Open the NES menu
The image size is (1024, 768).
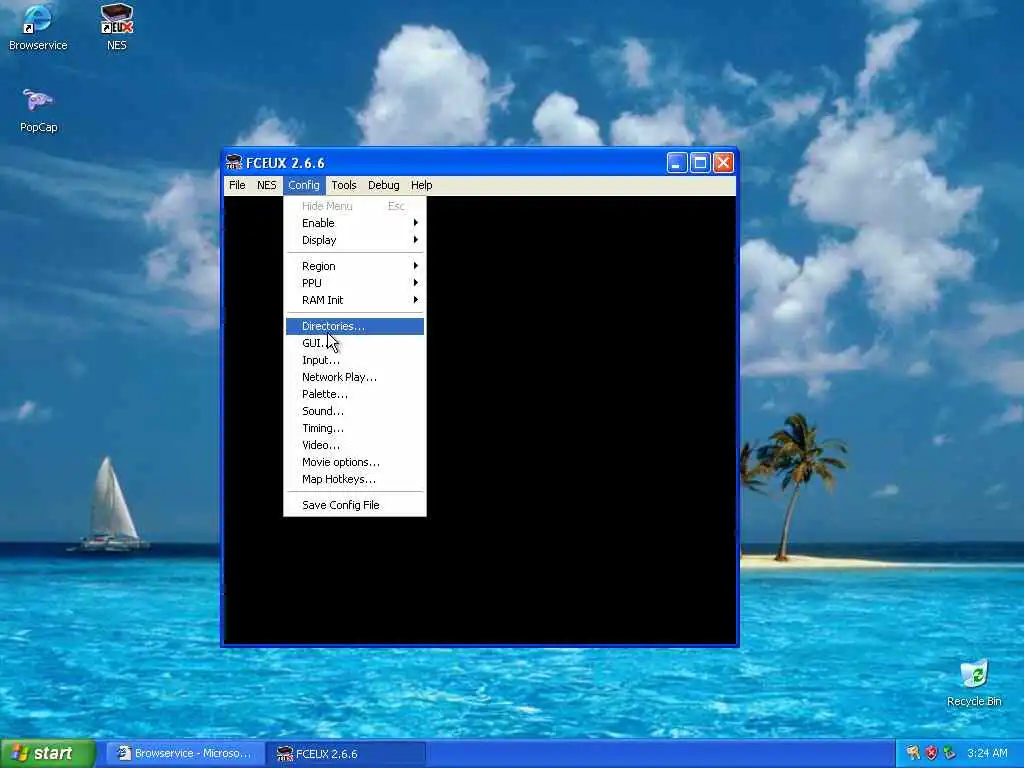pyautogui.click(x=266, y=185)
